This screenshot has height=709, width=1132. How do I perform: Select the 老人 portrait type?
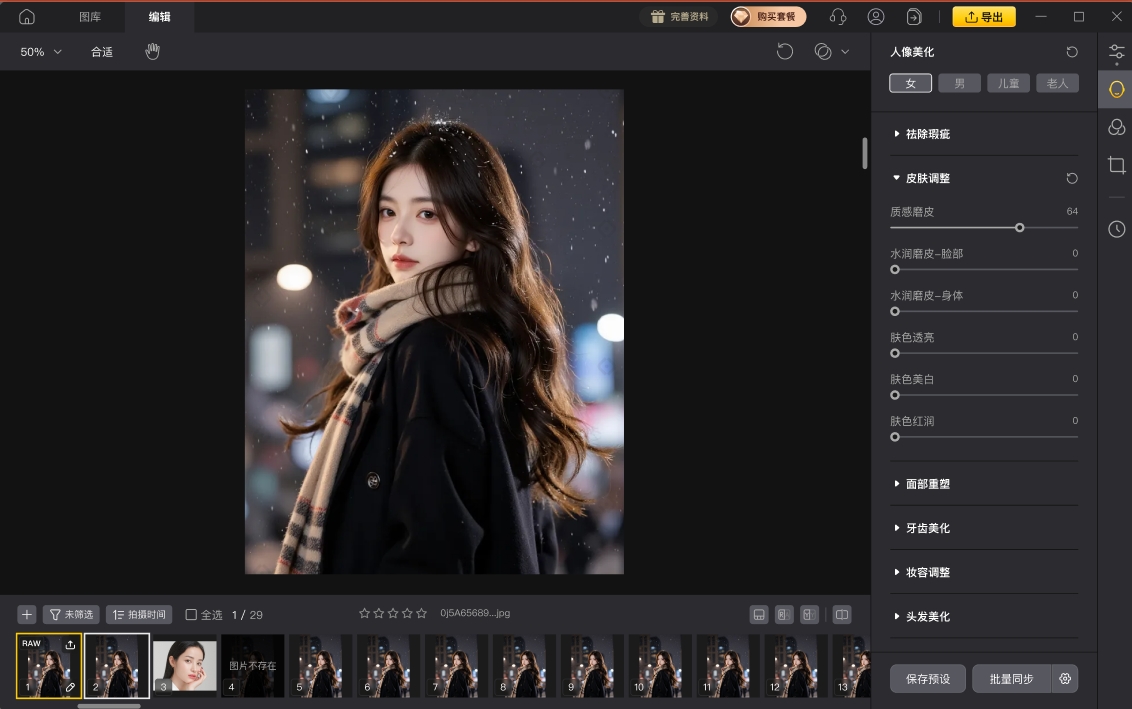point(1058,83)
